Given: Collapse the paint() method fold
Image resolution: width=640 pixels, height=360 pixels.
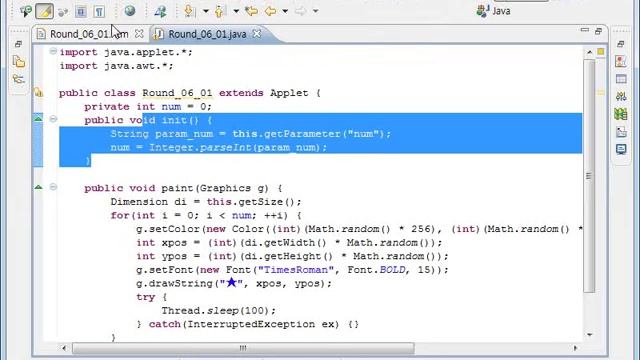Looking at the screenshot, I should point(53,187).
